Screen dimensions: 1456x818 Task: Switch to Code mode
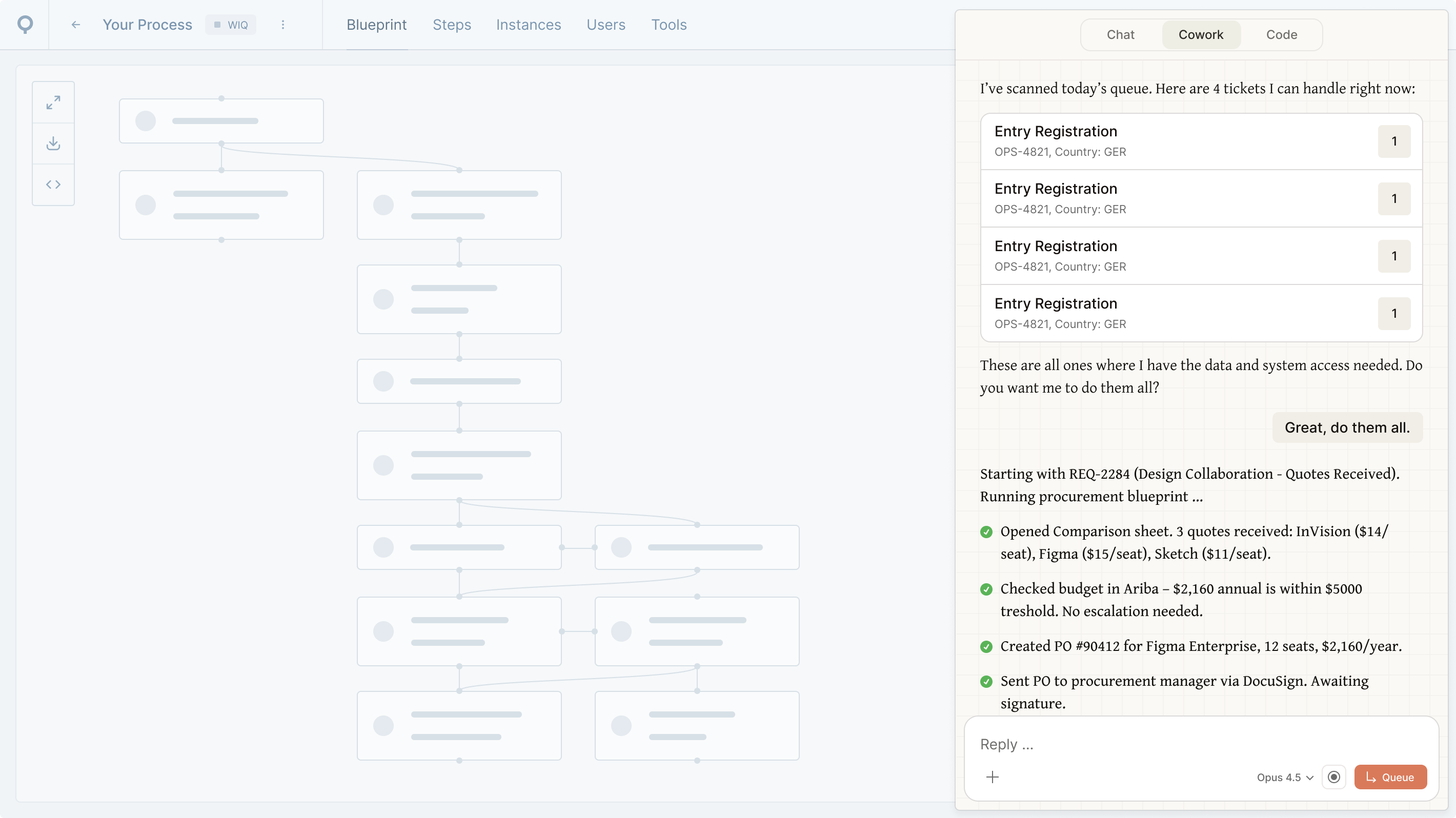click(x=1281, y=34)
